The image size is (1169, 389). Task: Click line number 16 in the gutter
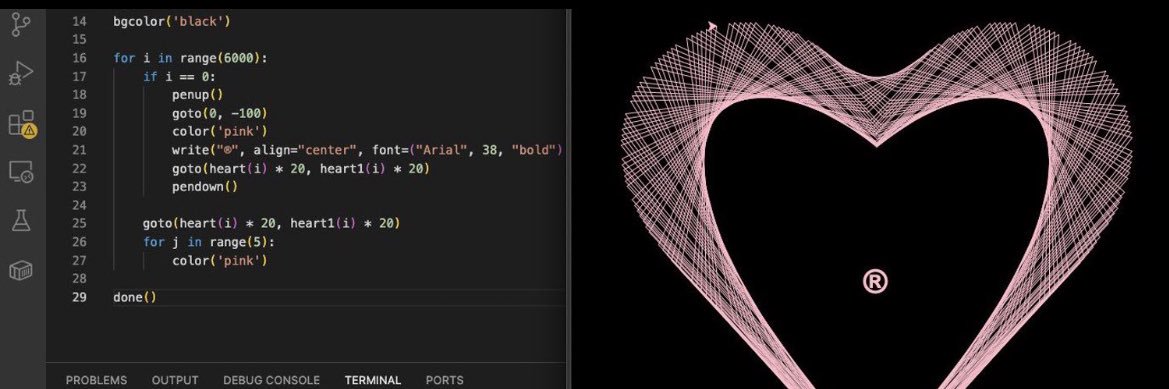coord(78,58)
